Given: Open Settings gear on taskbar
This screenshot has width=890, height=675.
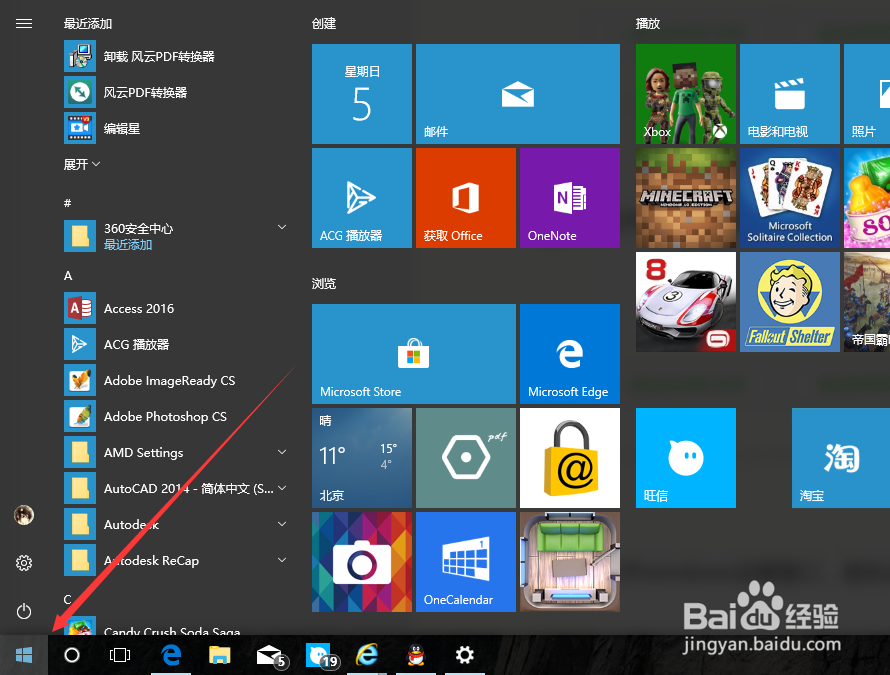Looking at the screenshot, I should [465, 655].
